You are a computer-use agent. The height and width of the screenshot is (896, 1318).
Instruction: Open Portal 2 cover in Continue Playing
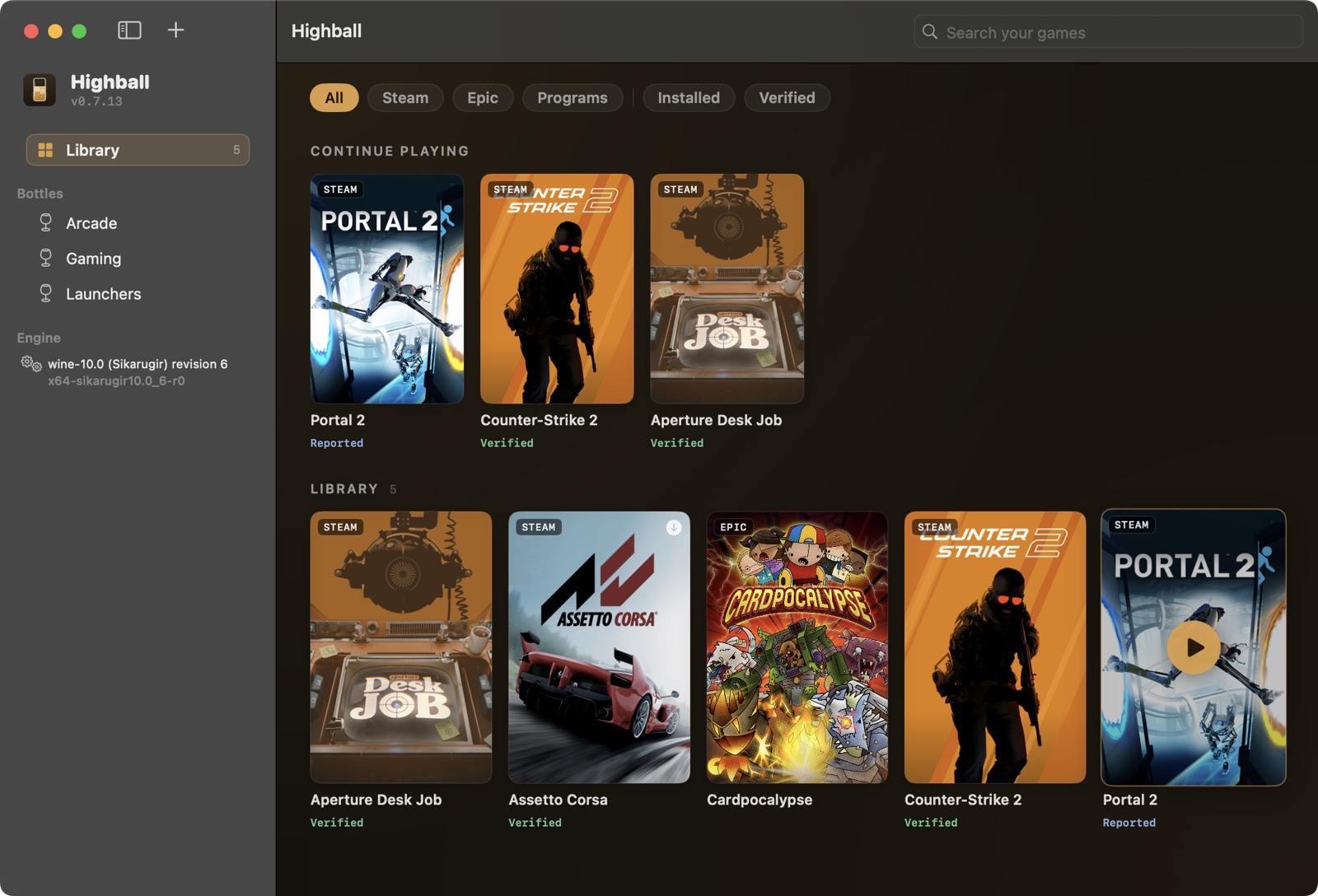click(387, 288)
